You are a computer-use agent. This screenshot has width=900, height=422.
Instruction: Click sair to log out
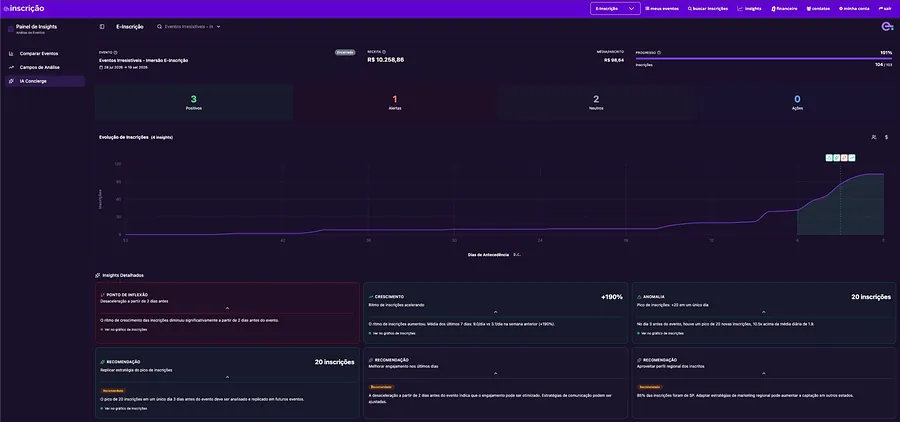(885, 9)
